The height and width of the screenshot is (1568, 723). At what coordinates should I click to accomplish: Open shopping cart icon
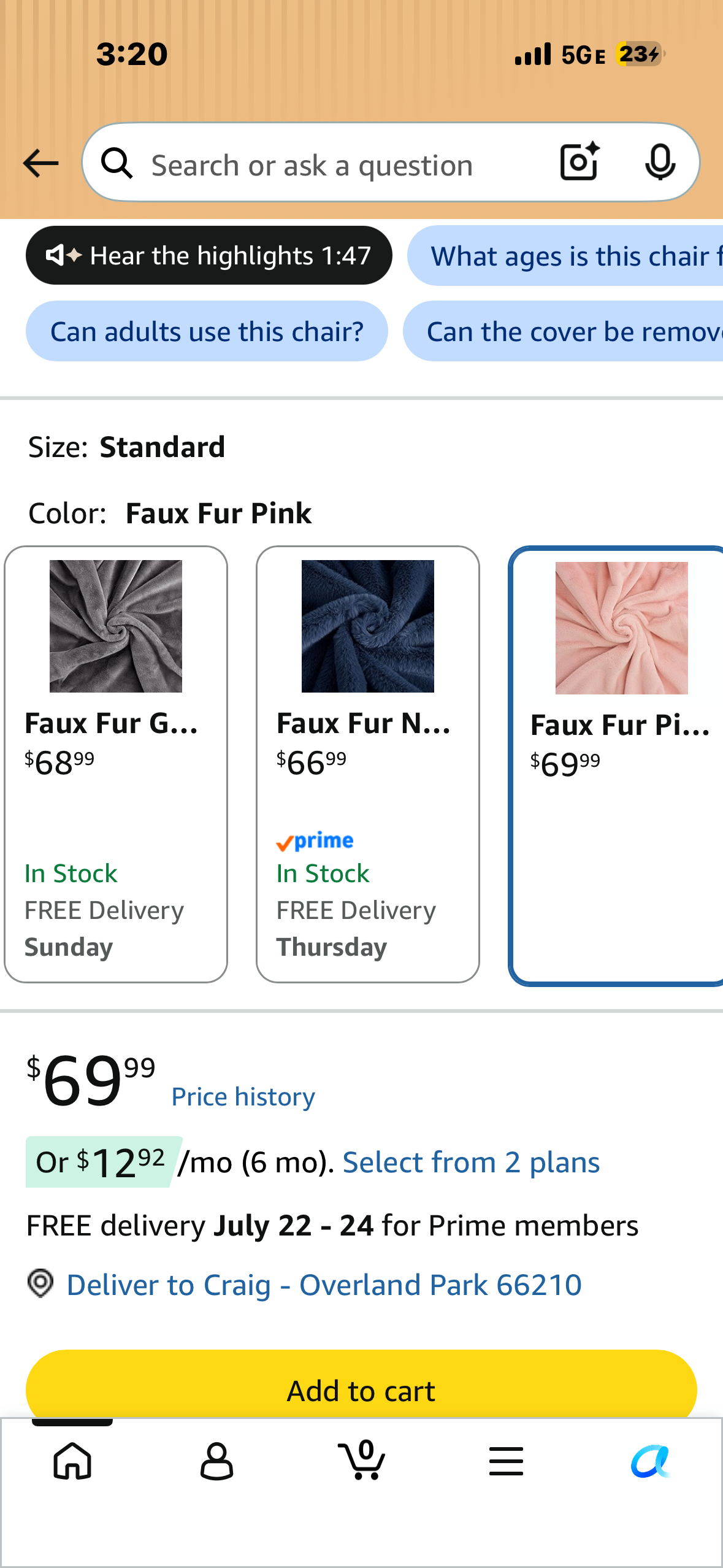point(362,1460)
